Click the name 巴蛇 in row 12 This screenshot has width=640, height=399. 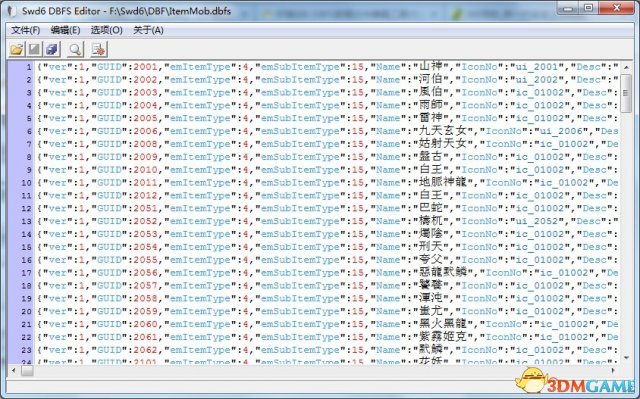click(x=431, y=208)
